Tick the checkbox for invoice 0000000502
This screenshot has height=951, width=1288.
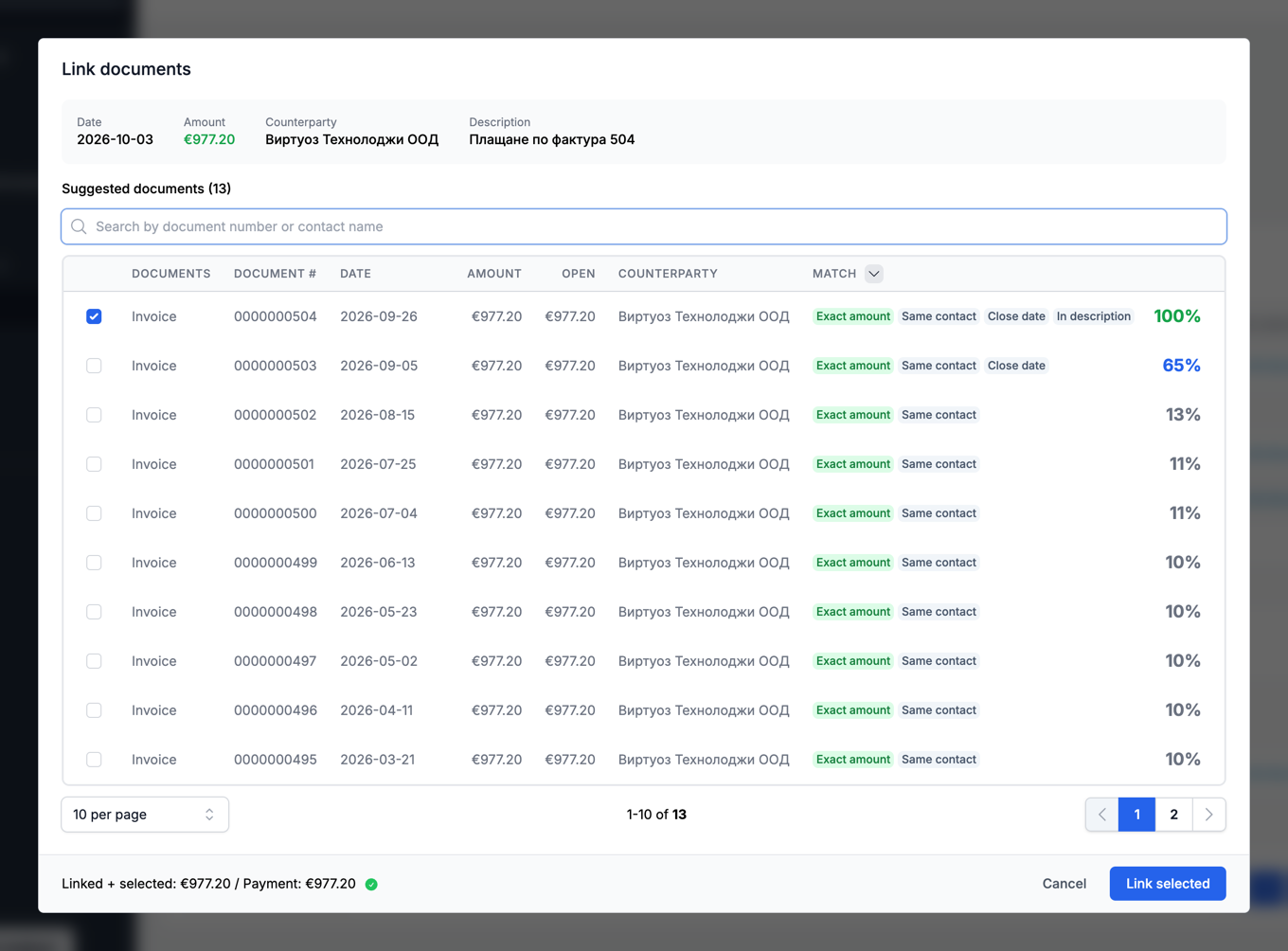pos(94,415)
